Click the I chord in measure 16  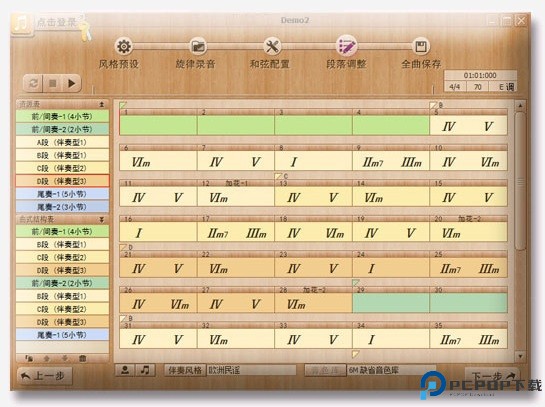[x=139, y=233]
